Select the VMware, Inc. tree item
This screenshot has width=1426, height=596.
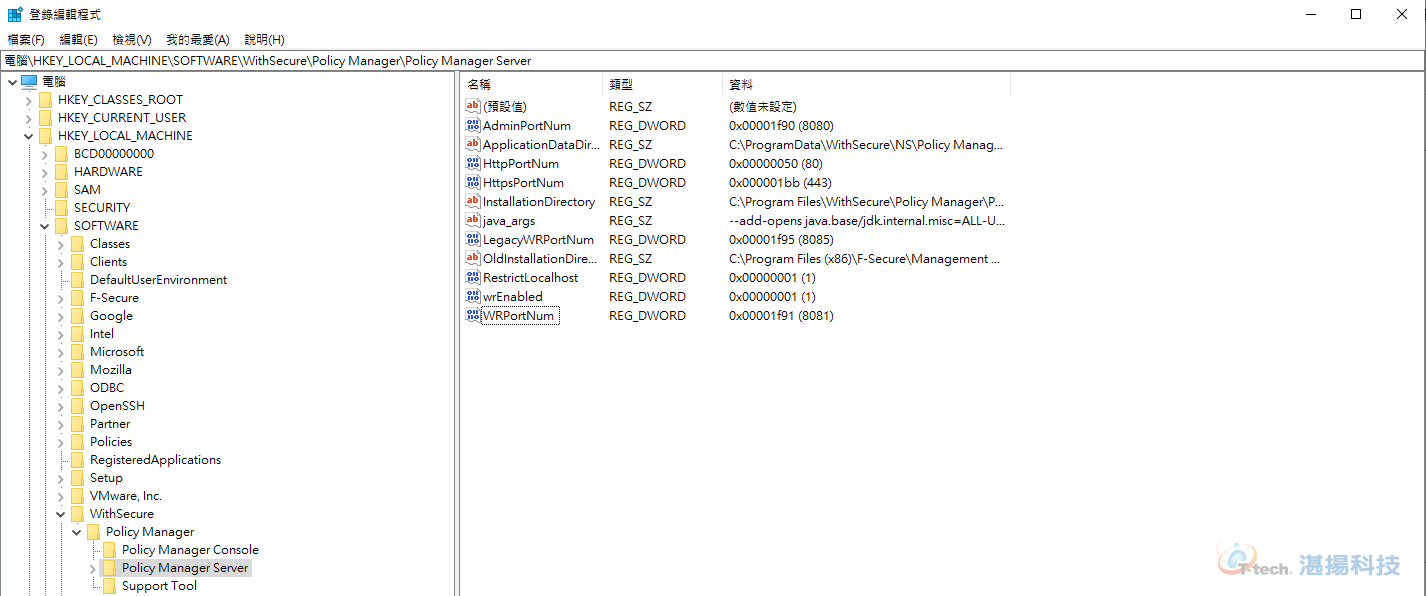[126, 496]
